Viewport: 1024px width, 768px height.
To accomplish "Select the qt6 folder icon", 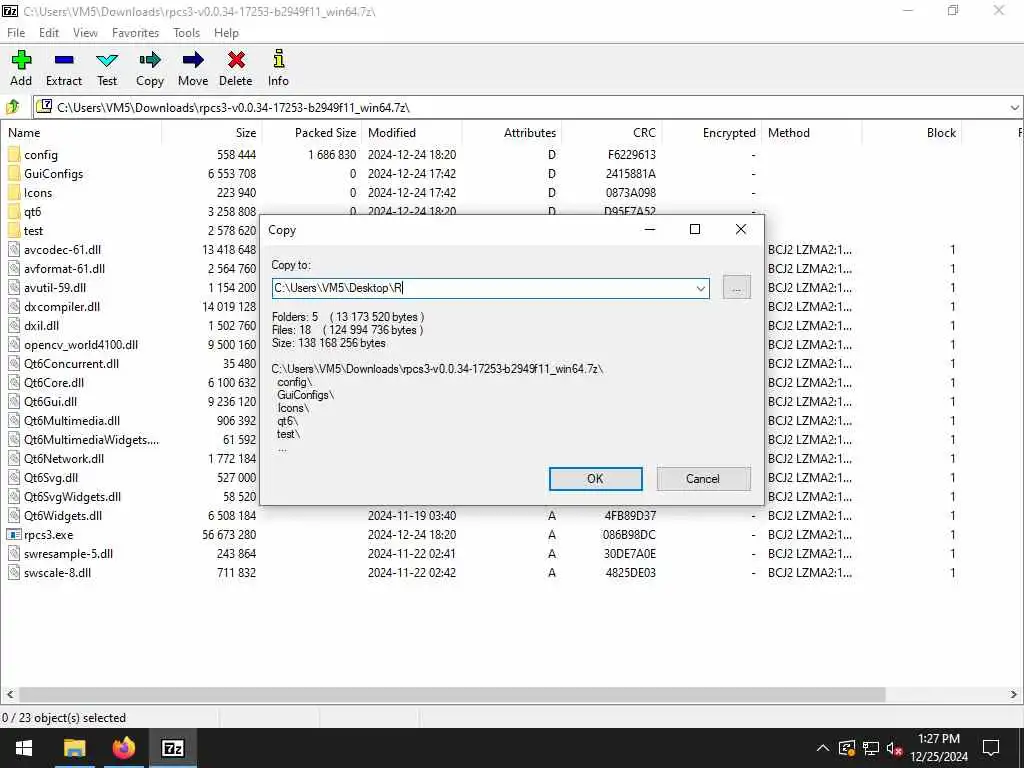I will [x=14, y=212].
